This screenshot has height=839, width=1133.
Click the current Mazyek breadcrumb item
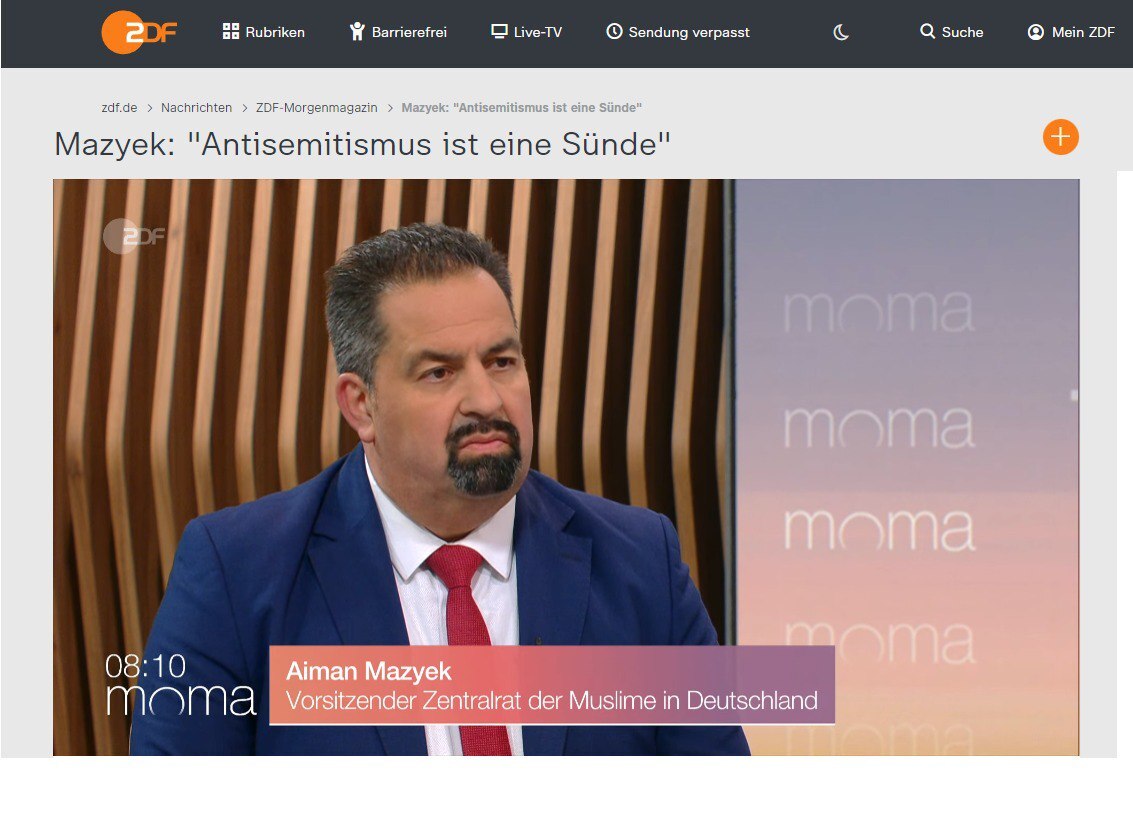coord(522,108)
